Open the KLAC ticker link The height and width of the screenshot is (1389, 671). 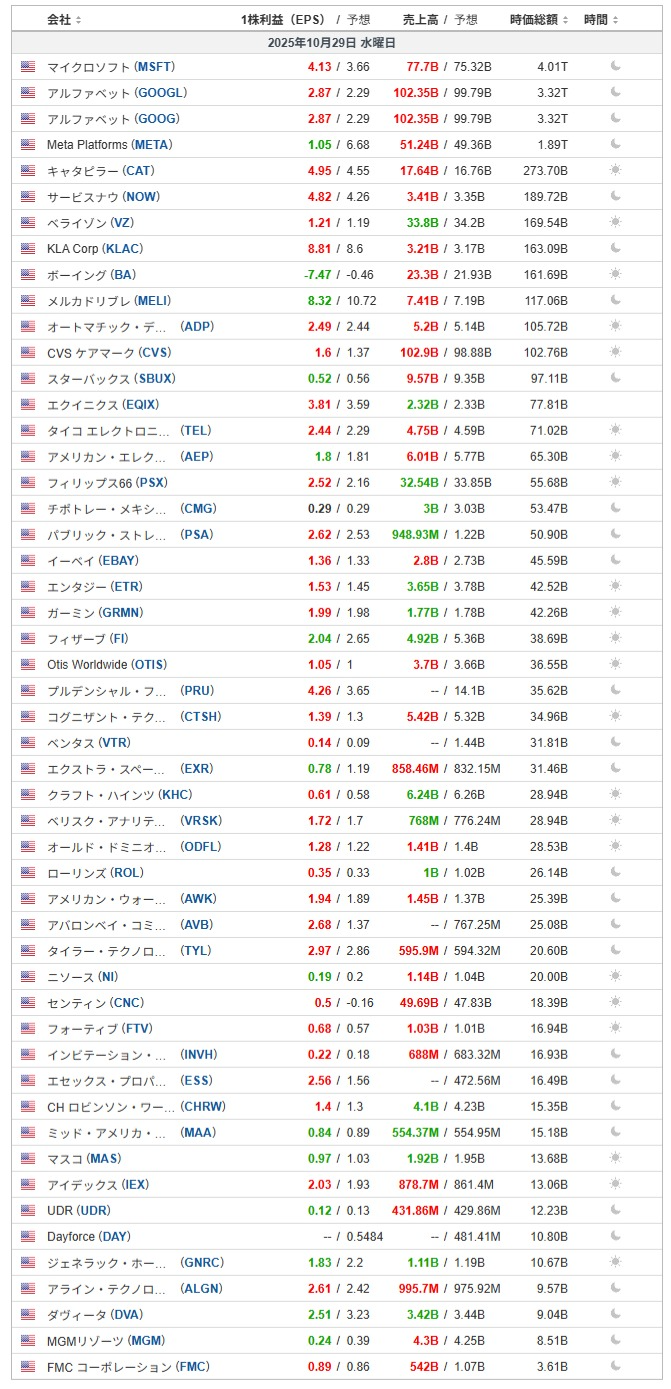coord(123,249)
